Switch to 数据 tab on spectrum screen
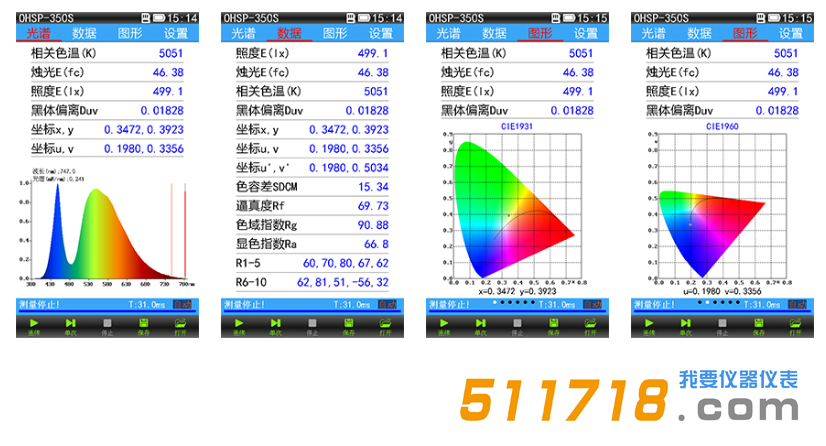 (84, 34)
